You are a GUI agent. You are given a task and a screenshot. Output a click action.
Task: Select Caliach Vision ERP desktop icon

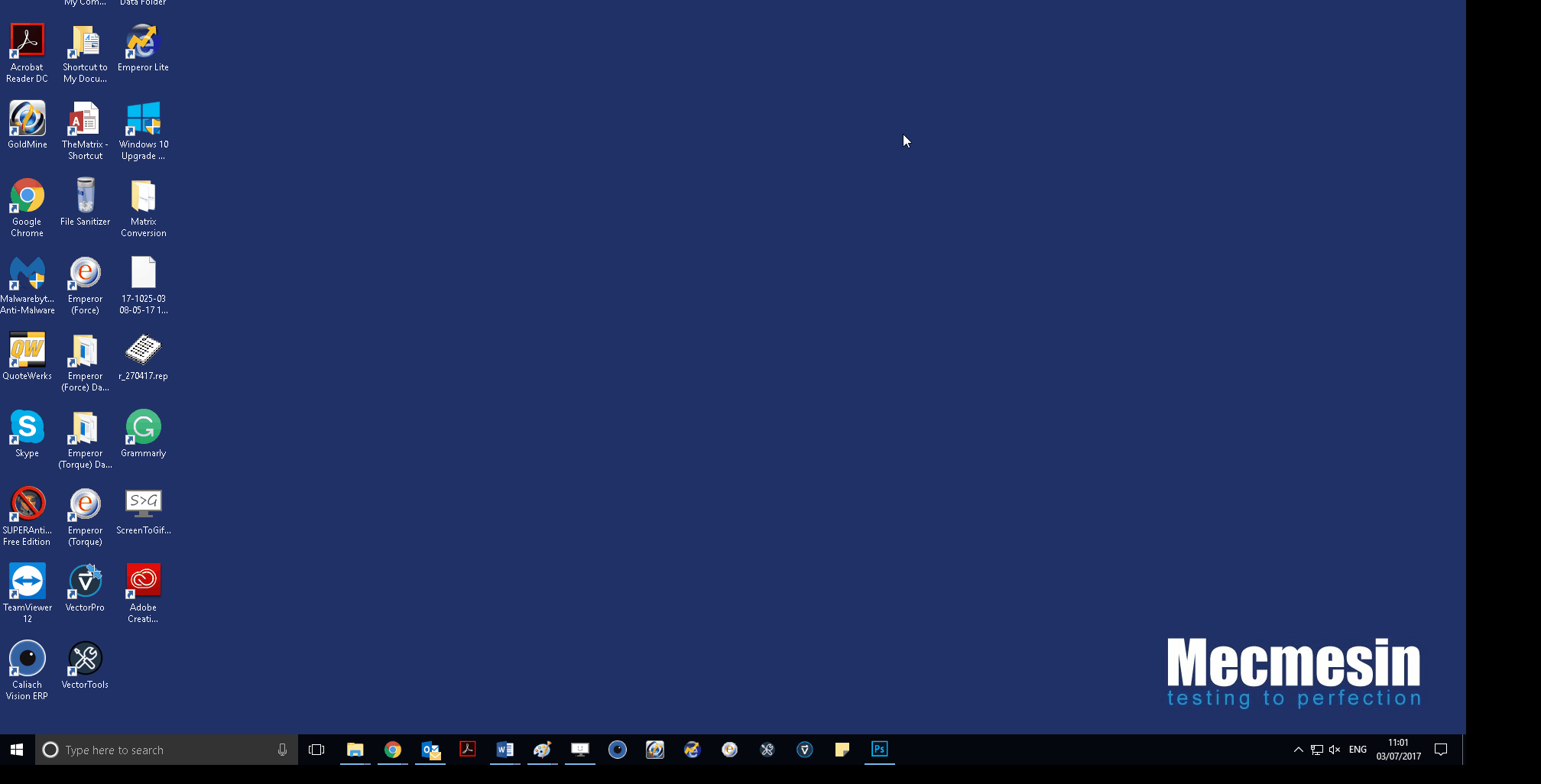28,670
